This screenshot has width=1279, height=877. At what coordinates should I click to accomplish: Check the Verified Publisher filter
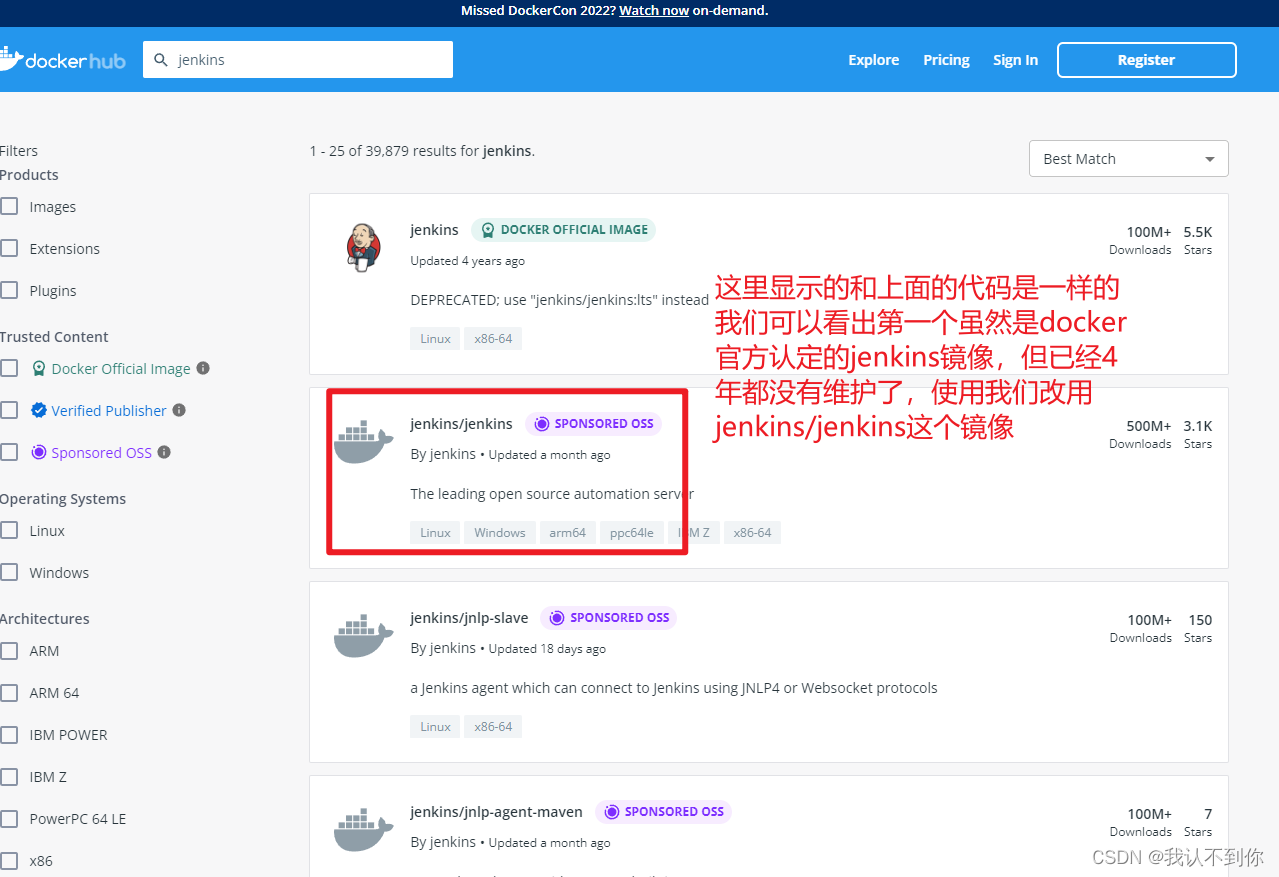pos(9,410)
